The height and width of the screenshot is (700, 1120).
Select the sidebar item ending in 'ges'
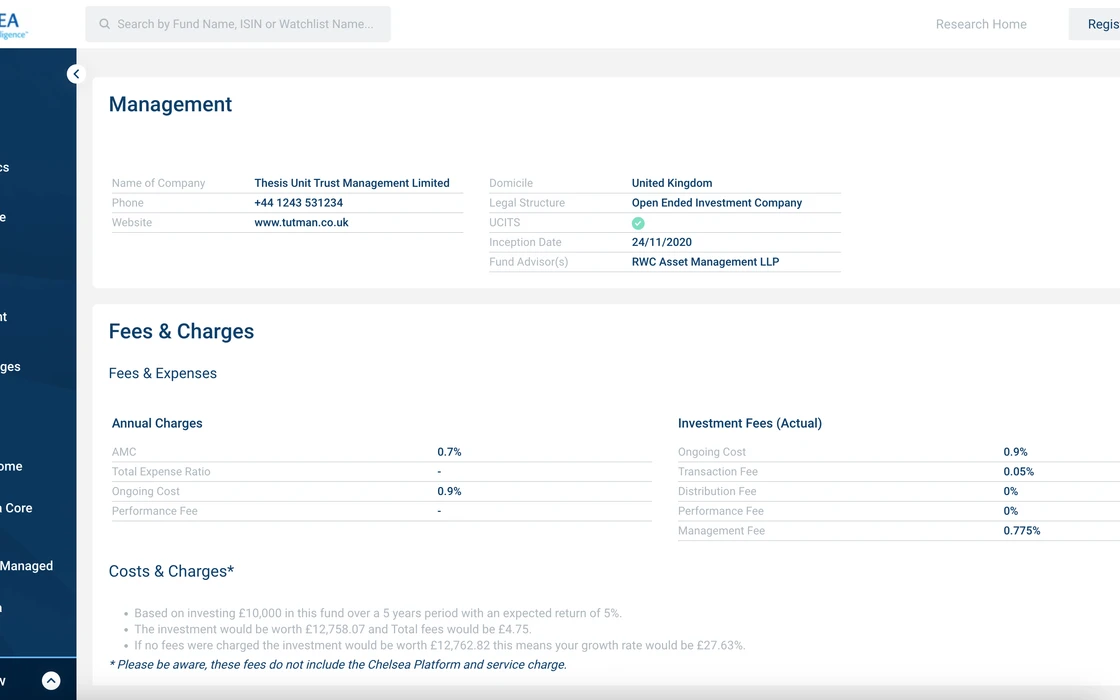pyautogui.click(x=10, y=366)
